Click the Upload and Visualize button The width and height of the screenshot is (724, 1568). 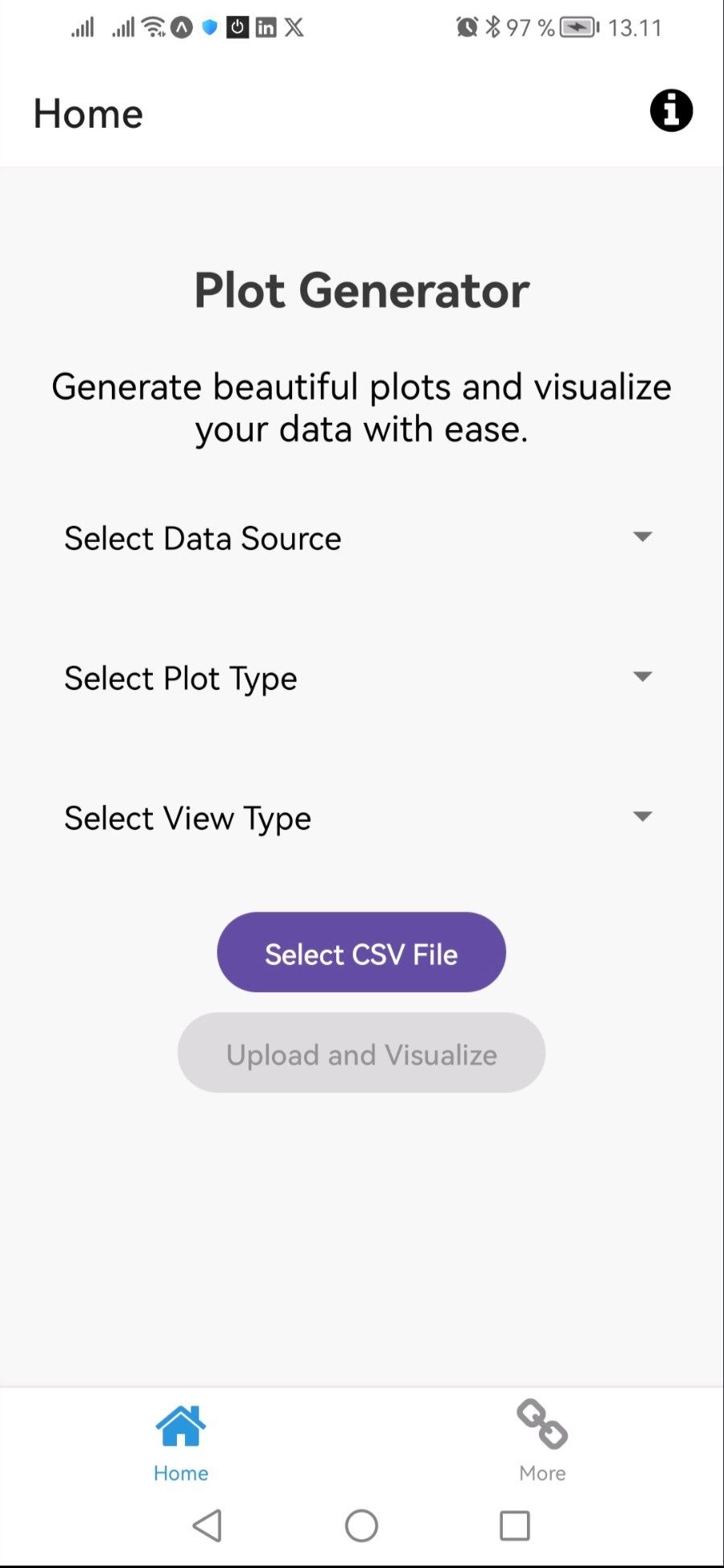coord(361,1053)
